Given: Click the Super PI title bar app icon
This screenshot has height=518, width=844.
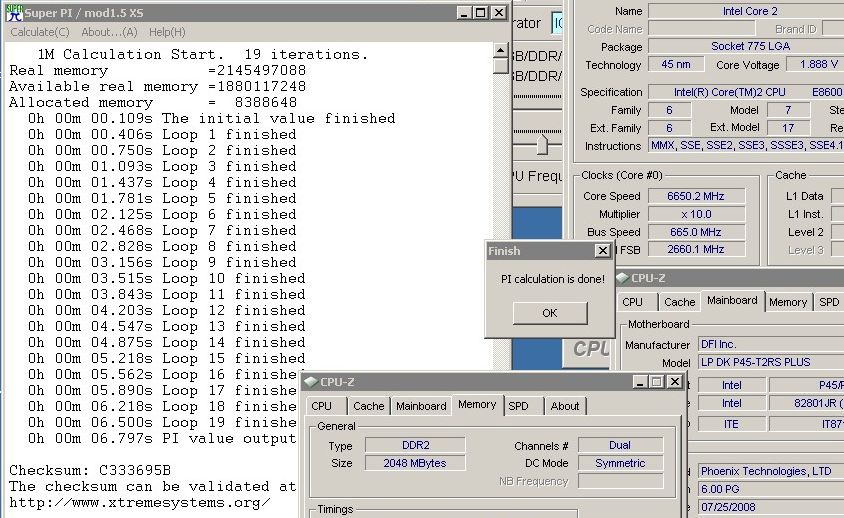Looking at the screenshot, I should click(x=12, y=13).
